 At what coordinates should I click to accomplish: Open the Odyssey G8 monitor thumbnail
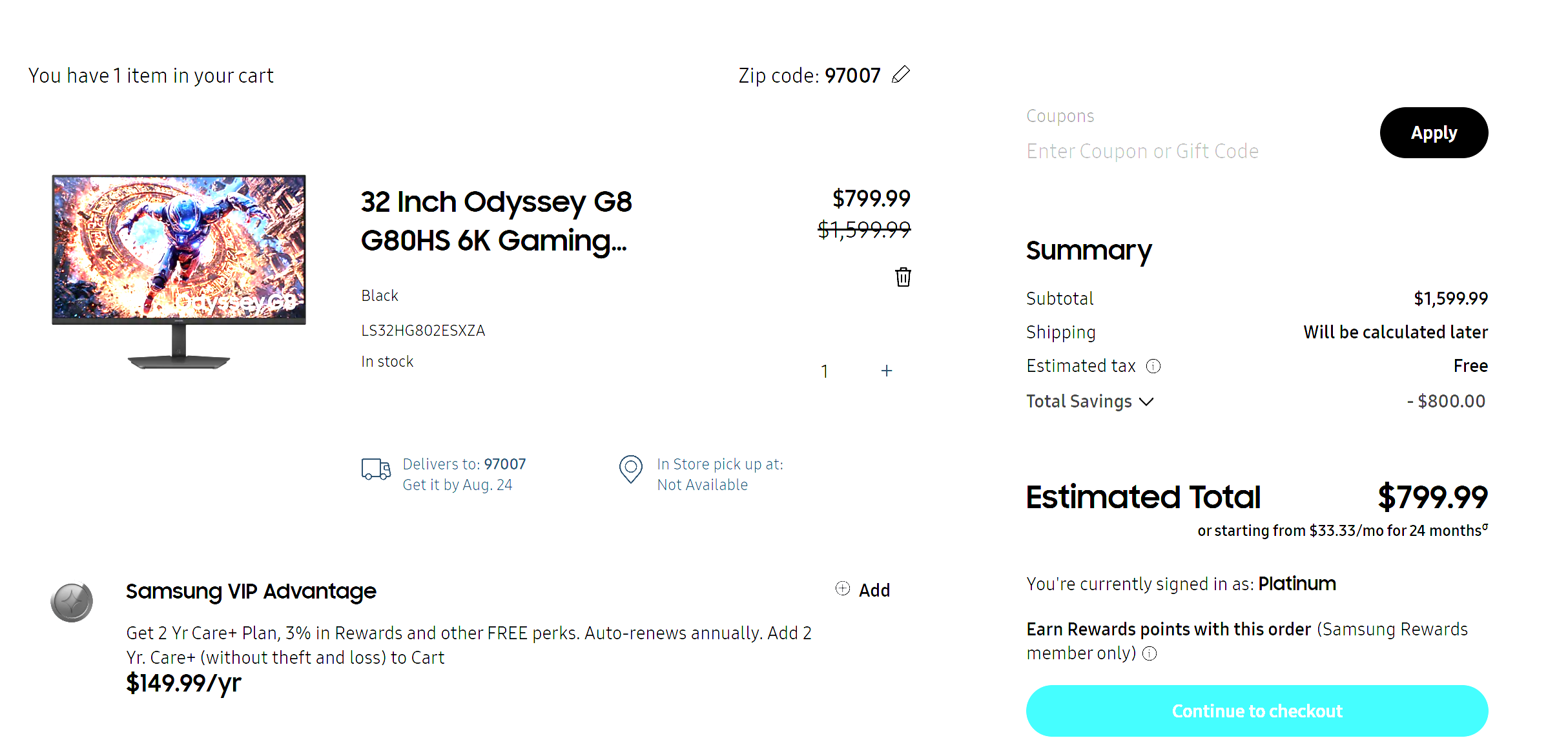(179, 271)
